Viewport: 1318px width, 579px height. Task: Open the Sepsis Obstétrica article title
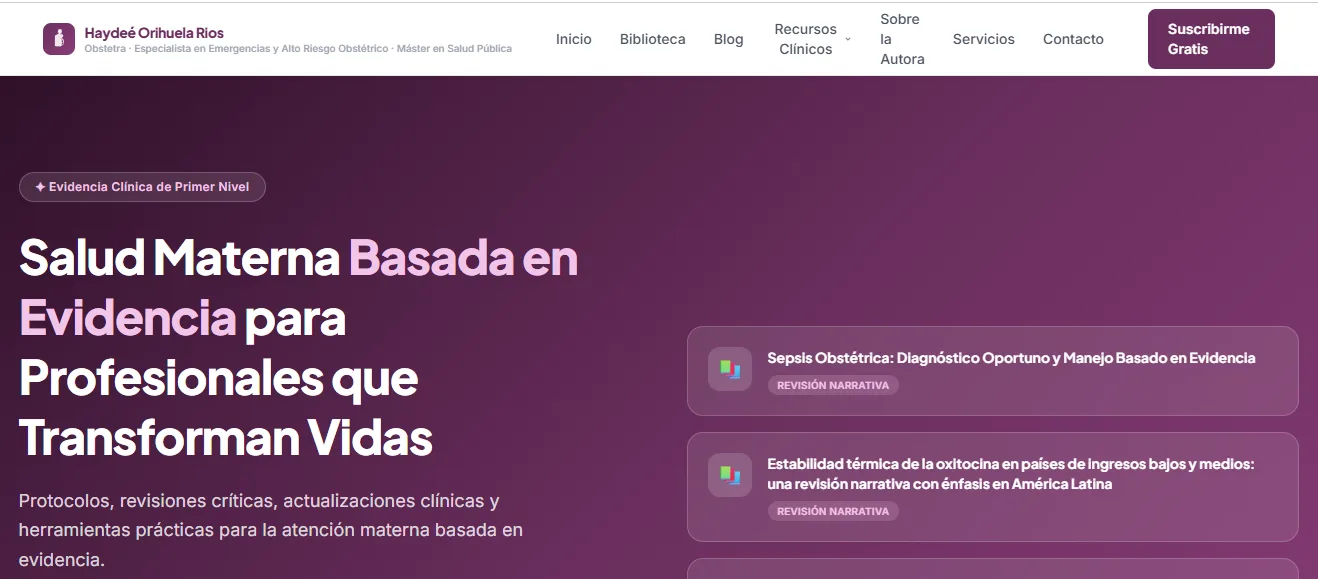click(1011, 358)
